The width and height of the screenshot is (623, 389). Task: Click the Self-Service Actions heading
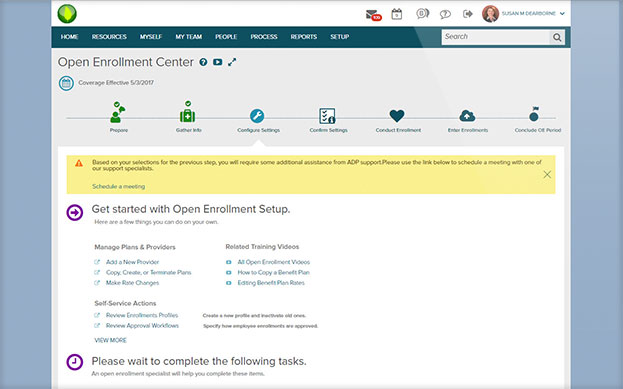click(125, 304)
